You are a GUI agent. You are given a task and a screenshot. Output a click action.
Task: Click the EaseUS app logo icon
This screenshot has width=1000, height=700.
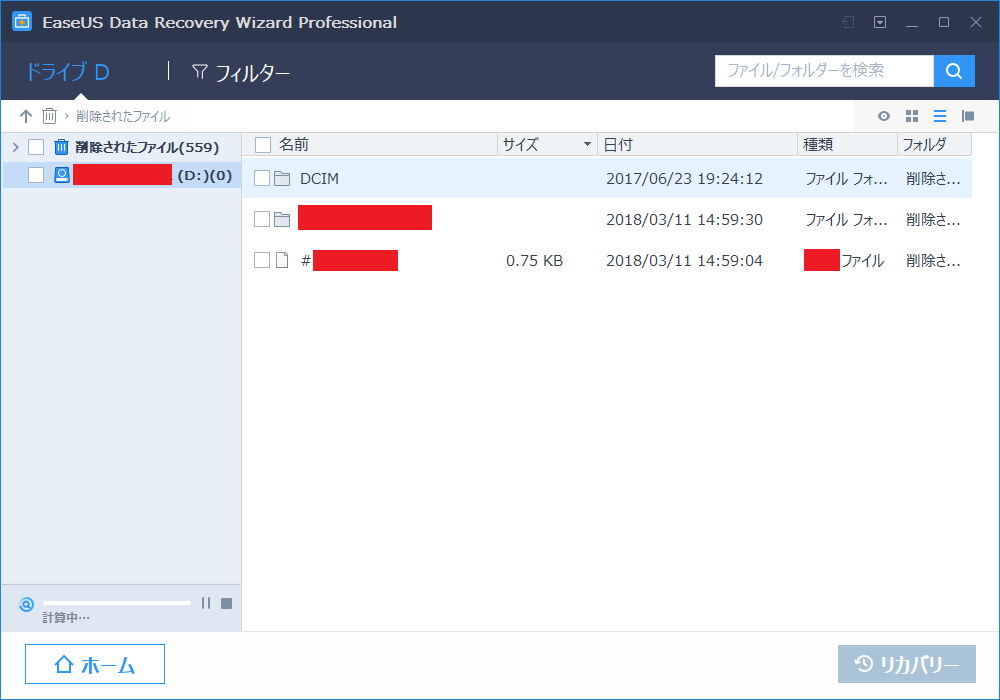click(22, 22)
